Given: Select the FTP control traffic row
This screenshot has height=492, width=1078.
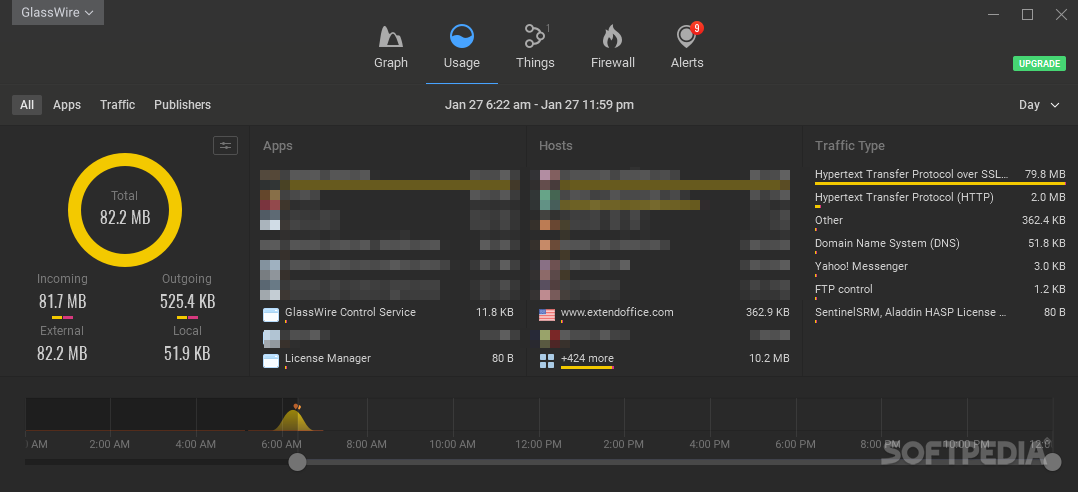Looking at the screenshot, I should [x=940, y=290].
